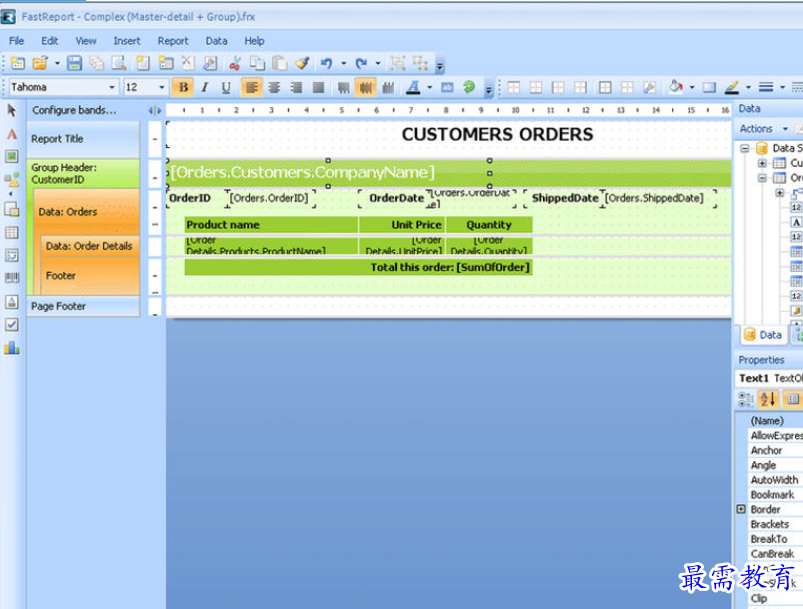The image size is (803, 609).
Task: Toggle left text alignment
Action: 251,87
